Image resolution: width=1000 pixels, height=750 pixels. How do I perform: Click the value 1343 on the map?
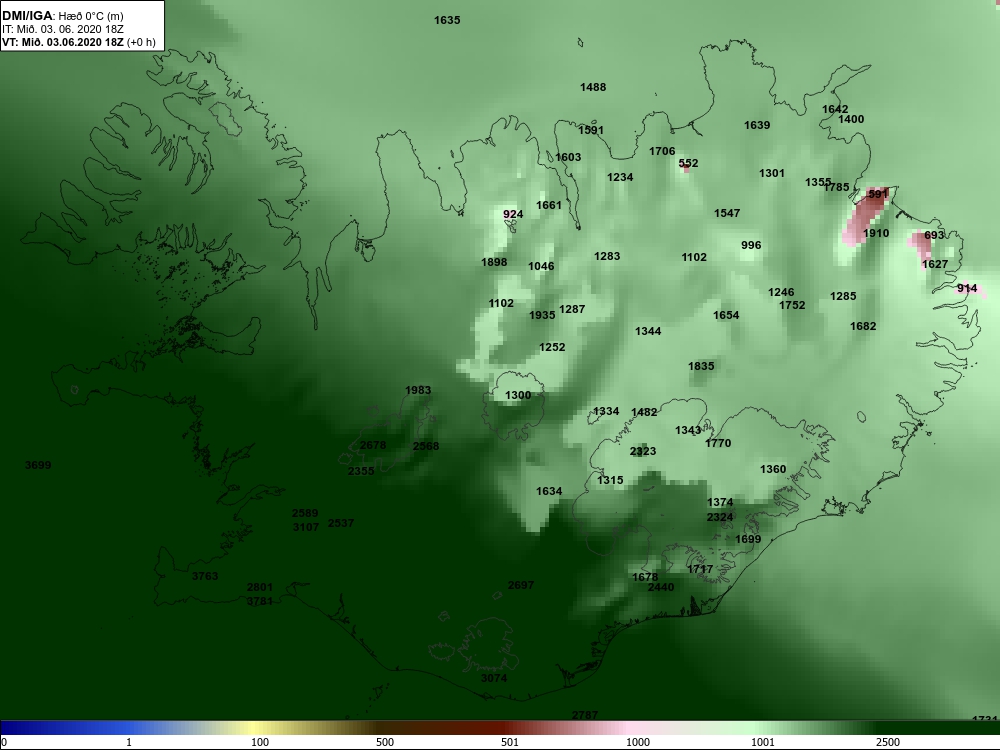click(688, 430)
